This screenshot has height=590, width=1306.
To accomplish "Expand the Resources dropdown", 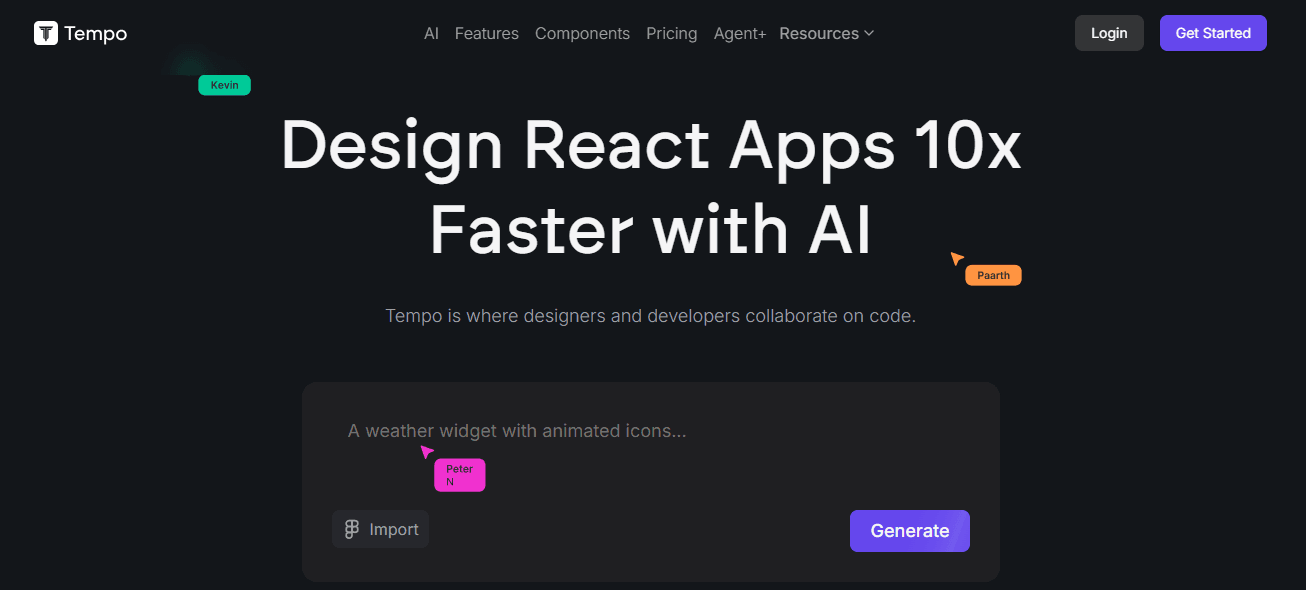I will click(x=819, y=33).
